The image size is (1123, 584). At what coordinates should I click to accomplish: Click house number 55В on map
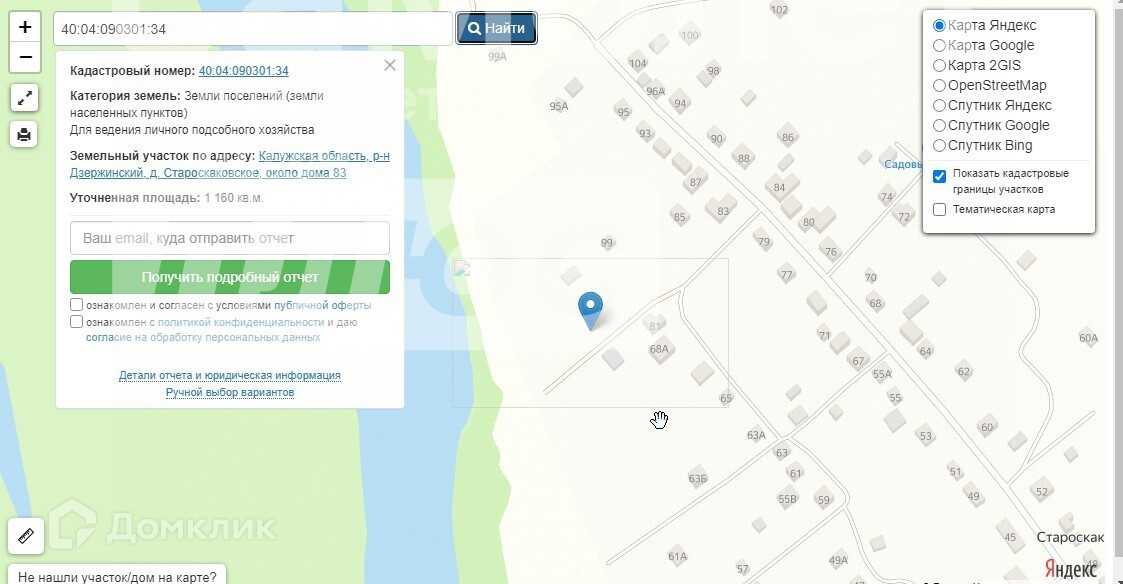(787, 499)
